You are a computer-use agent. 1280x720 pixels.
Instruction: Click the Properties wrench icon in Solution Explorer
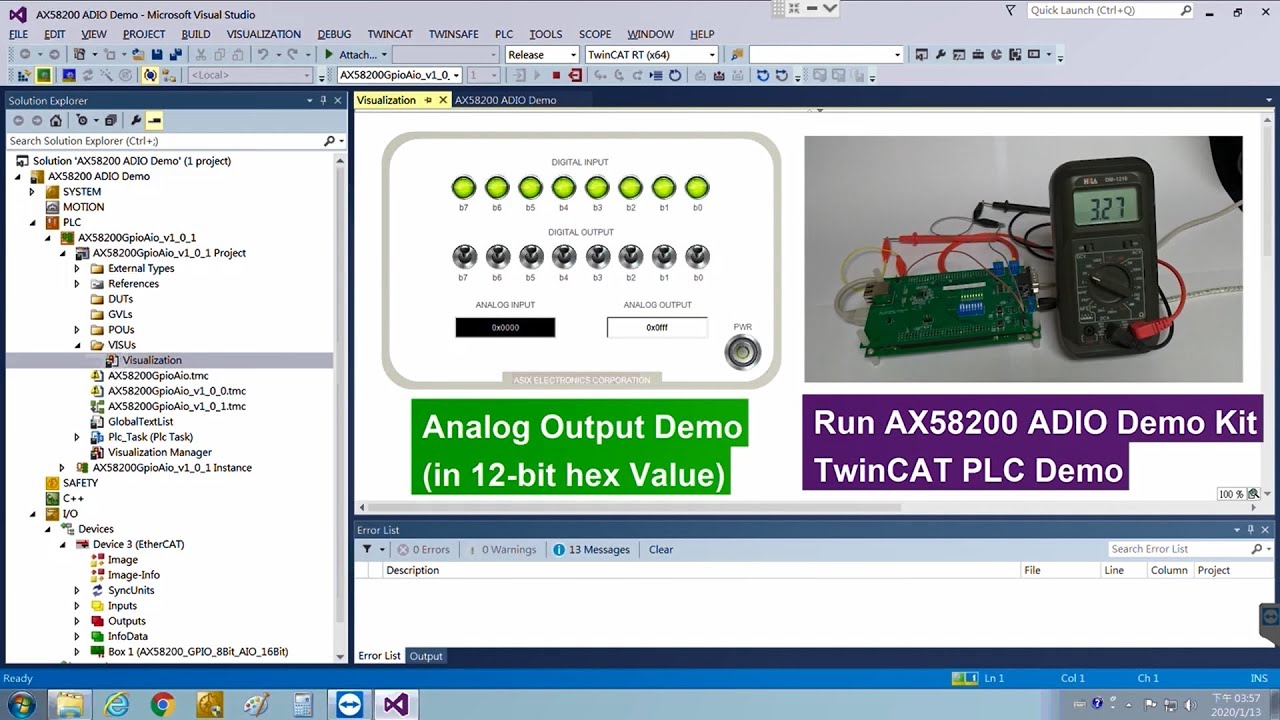pos(136,120)
